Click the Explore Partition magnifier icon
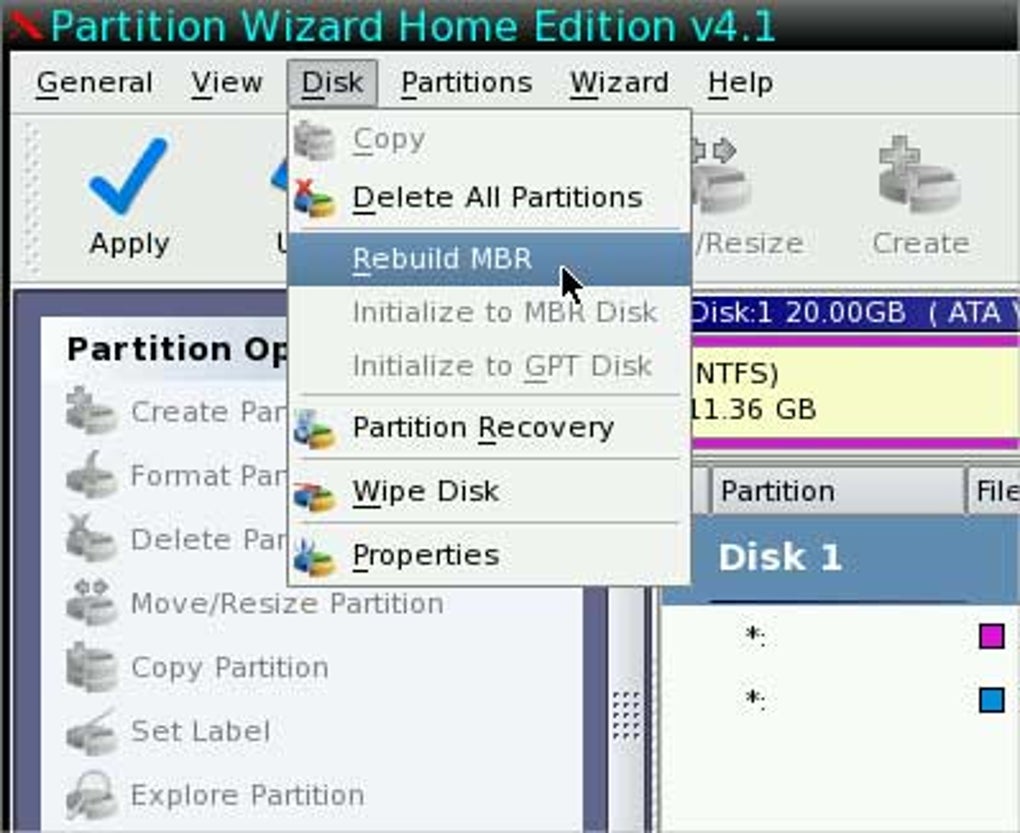The width and height of the screenshot is (1020, 833). [x=92, y=795]
